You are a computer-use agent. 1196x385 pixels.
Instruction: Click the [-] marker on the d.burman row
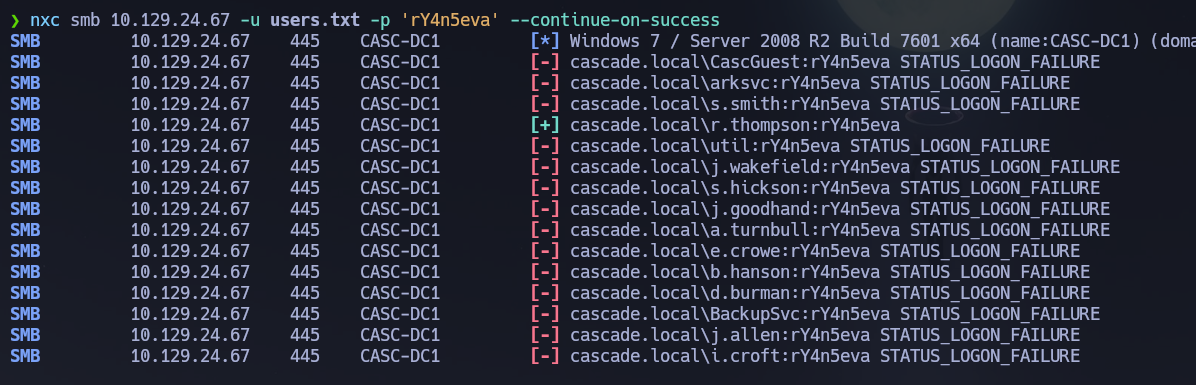pyautogui.click(x=545, y=293)
